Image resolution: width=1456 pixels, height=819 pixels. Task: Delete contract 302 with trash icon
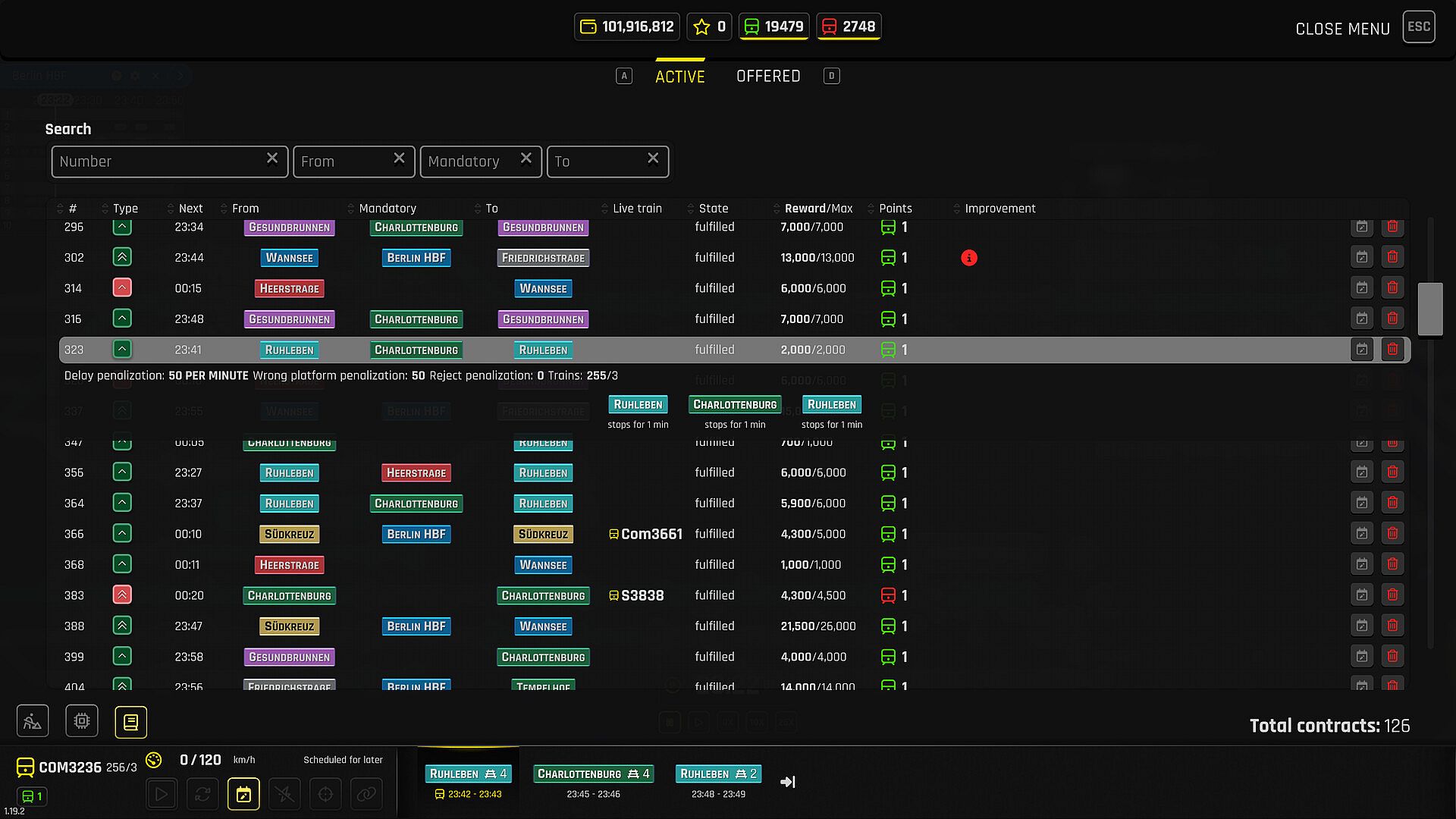tap(1392, 257)
